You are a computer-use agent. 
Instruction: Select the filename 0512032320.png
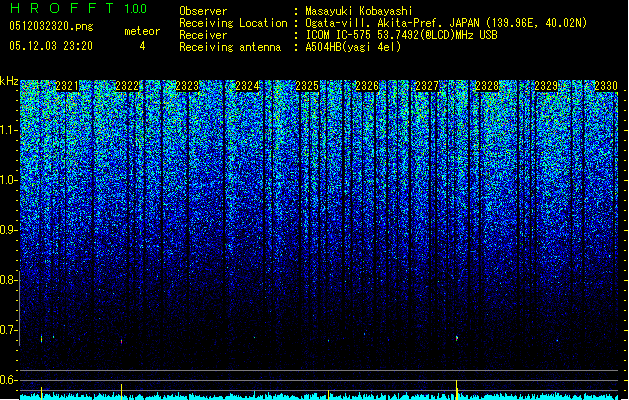point(51,26)
